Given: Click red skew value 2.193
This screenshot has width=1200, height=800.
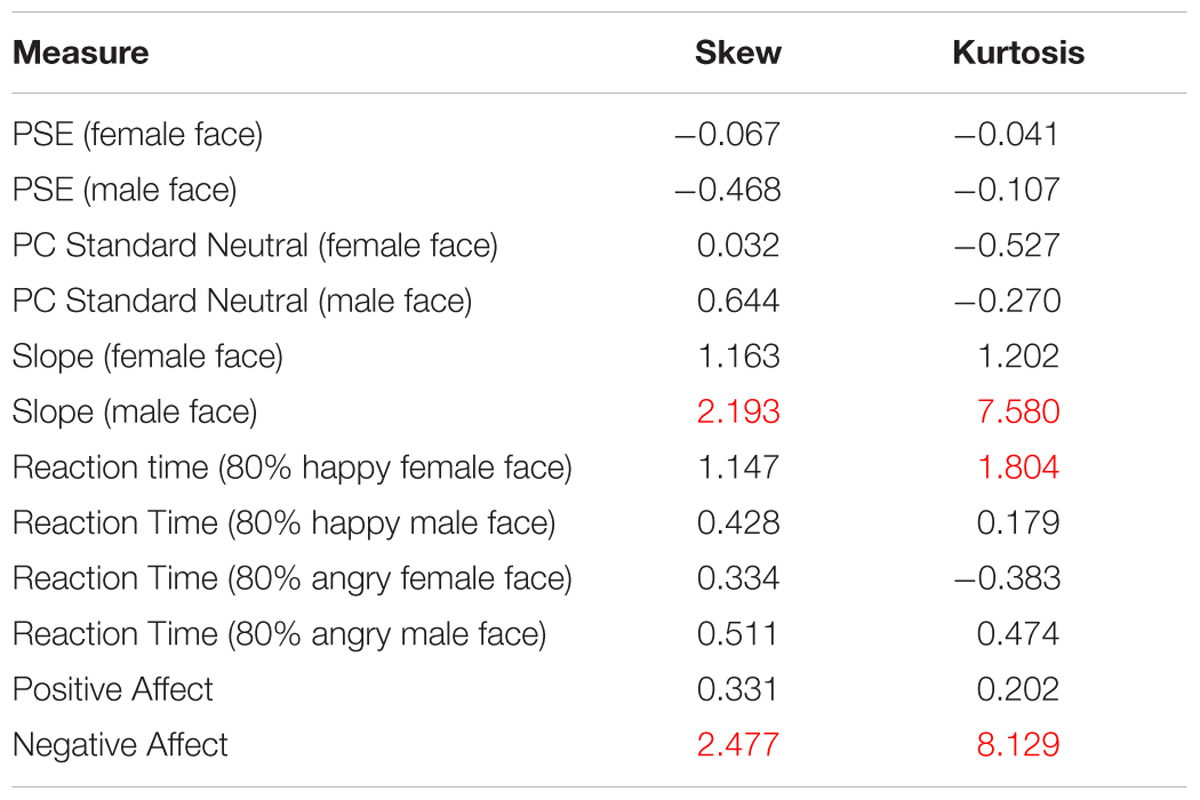Looking at the screenshot, I should coord(738,412).
